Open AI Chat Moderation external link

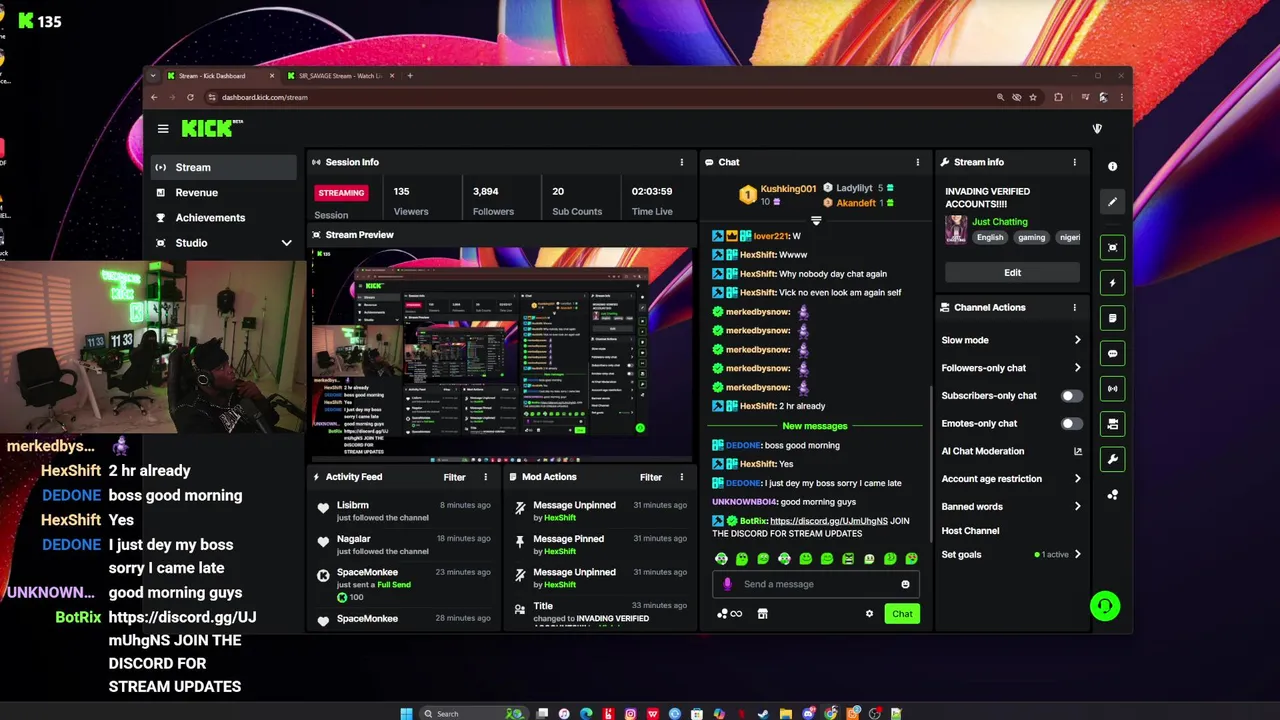tap(1077, 451)
